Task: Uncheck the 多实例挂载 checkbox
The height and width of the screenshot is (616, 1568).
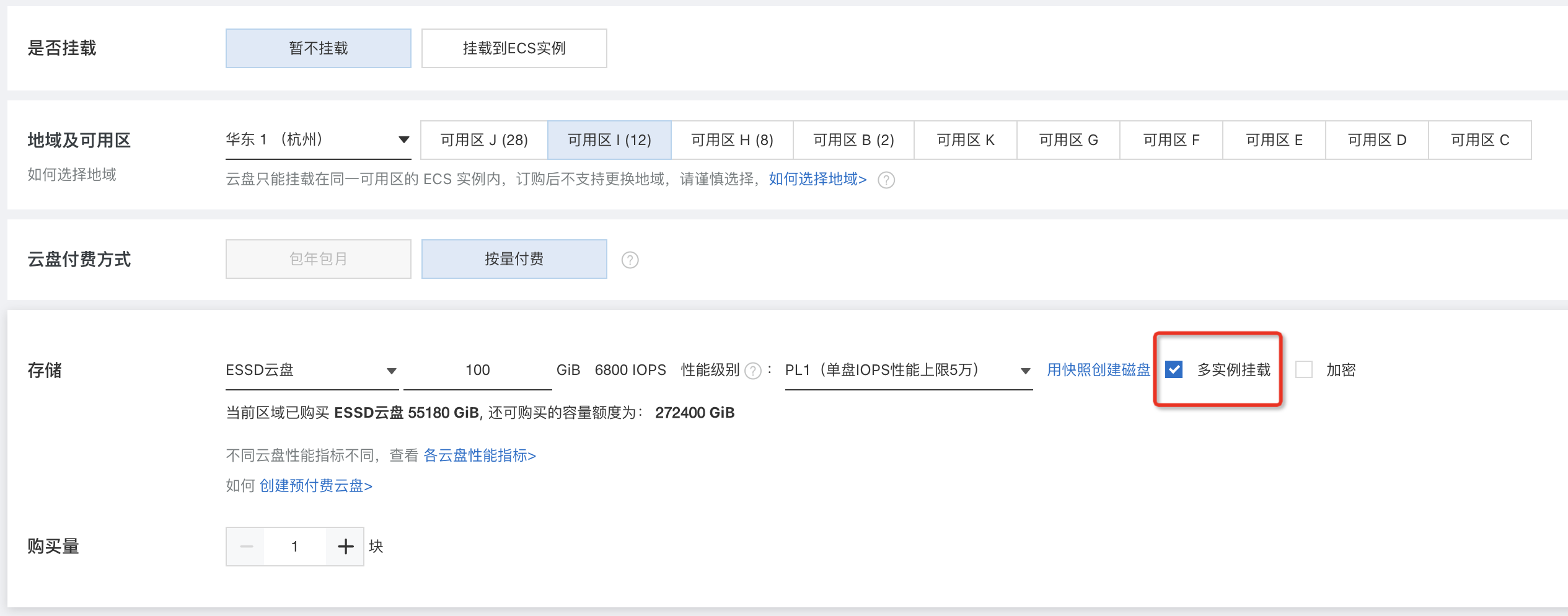Action: tap(1175, 370)
